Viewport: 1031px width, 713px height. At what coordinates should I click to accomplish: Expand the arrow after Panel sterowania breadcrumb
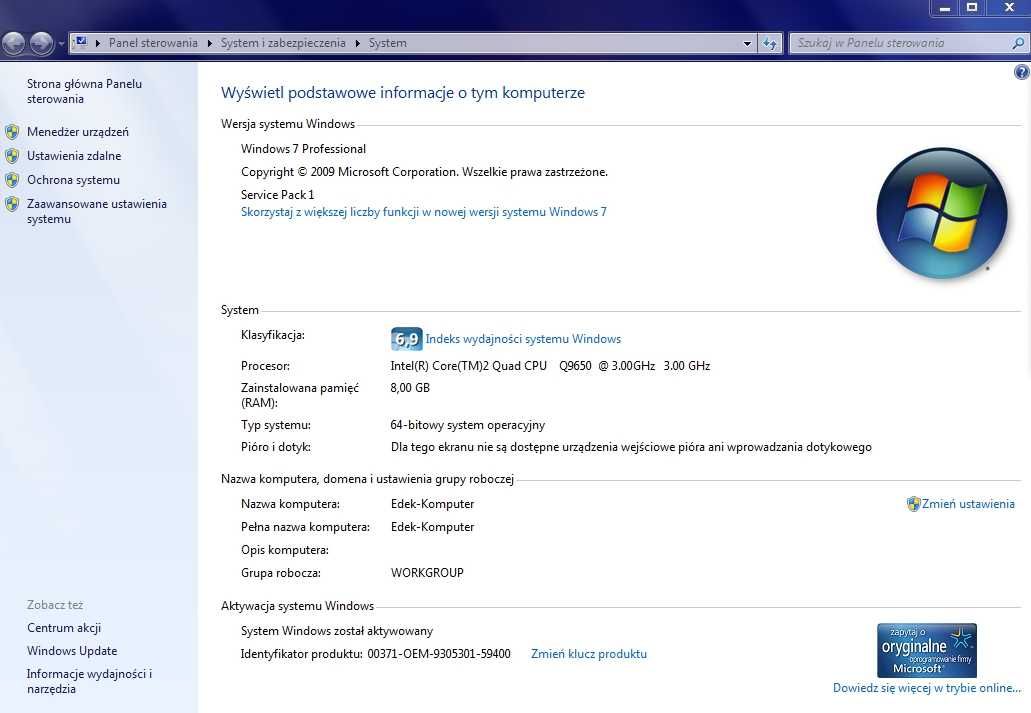tap(209, 43)
